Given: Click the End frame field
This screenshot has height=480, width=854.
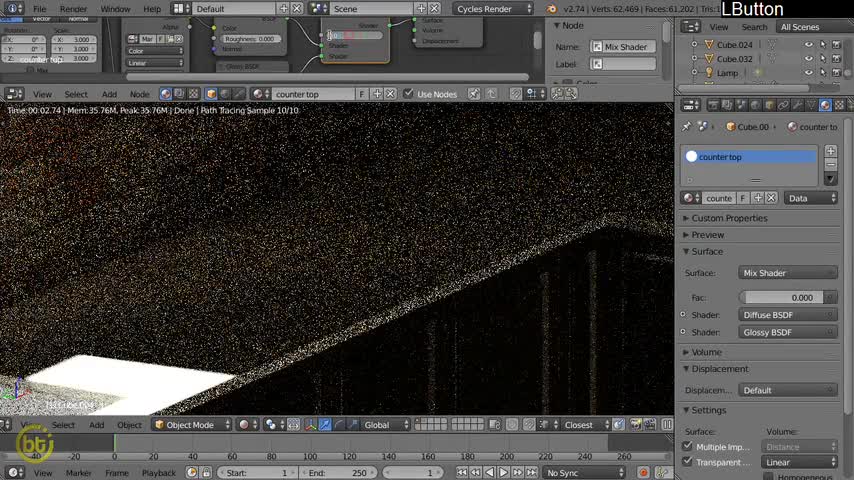Looking at the screenshot, I should click(x=336, y=472).
